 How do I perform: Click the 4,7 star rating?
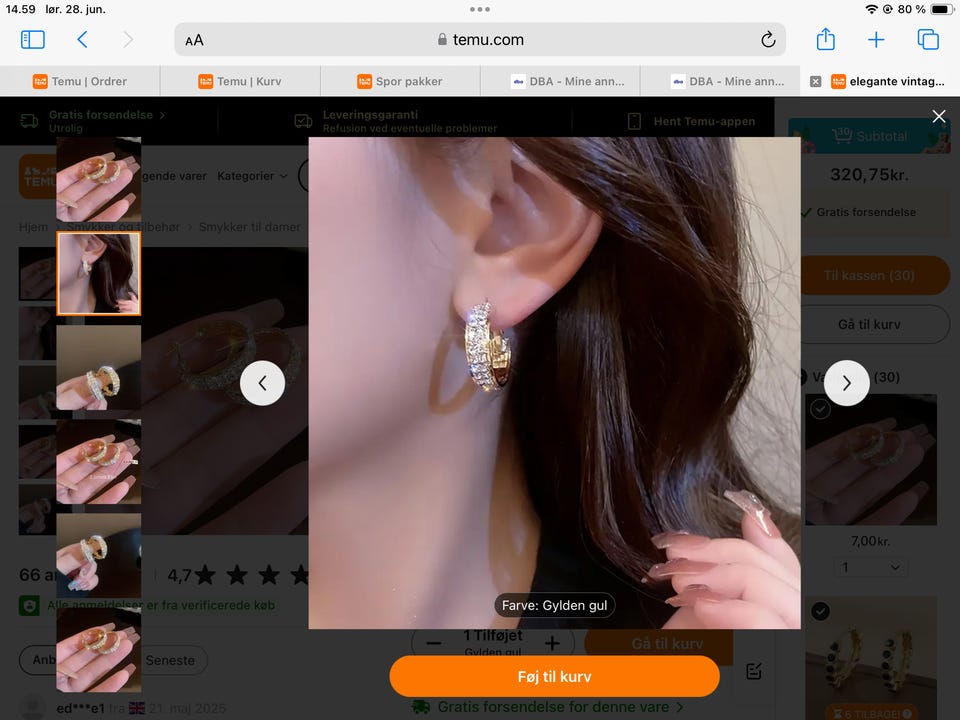pyautogui.click(x=180, y=576)
